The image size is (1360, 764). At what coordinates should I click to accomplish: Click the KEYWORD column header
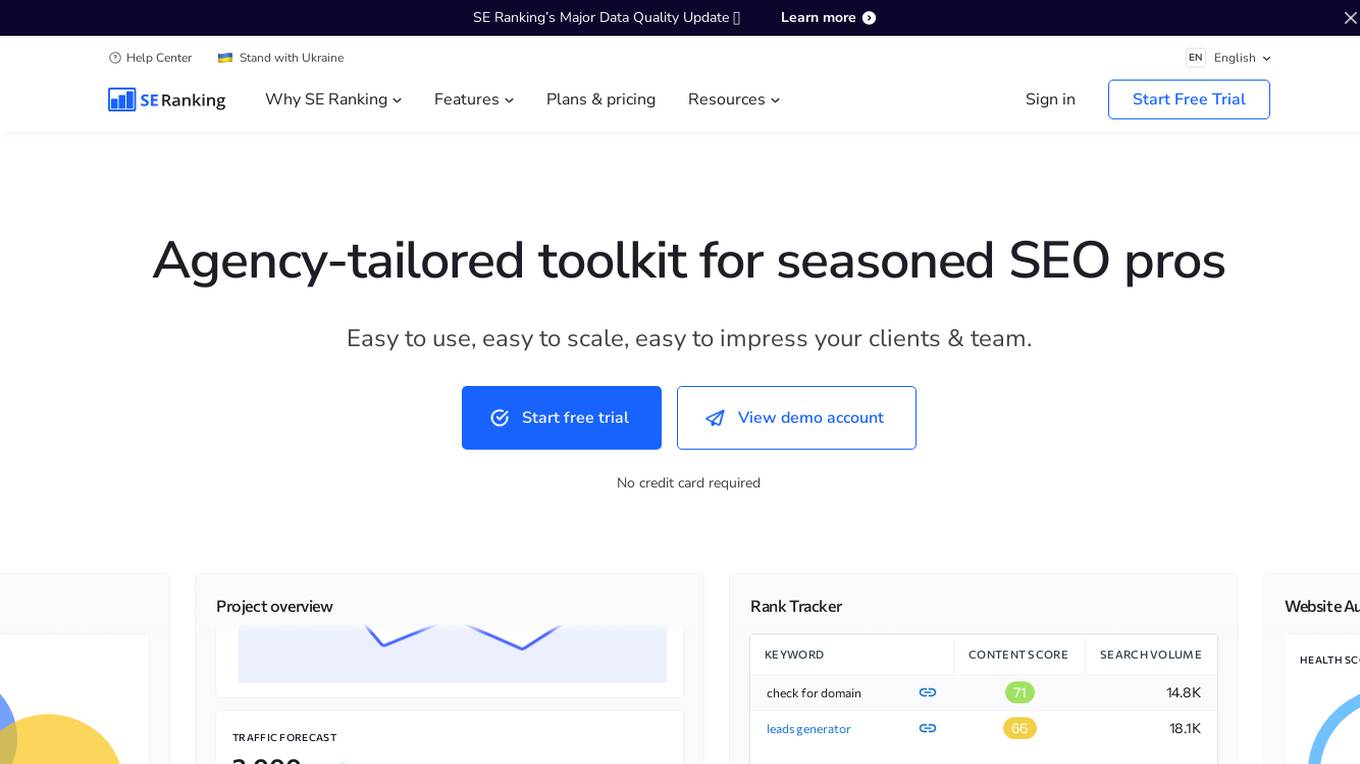pyautogui.click(x=794, y=655)
